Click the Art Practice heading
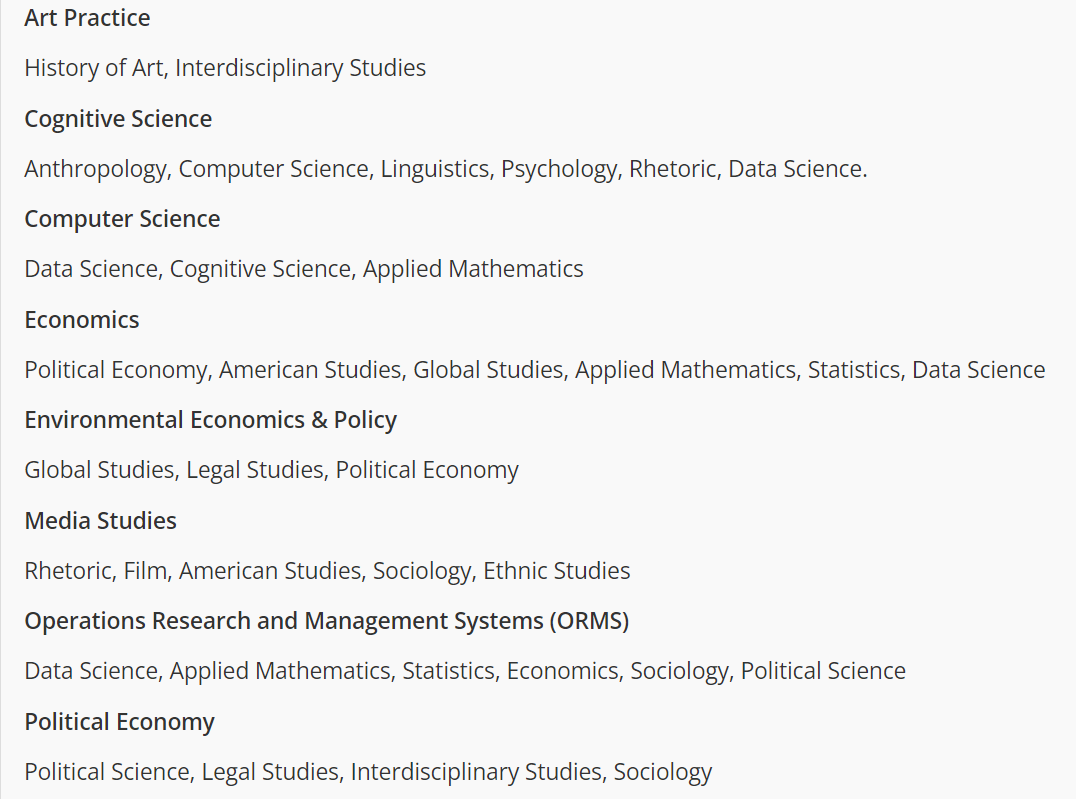 pos(87,18)
